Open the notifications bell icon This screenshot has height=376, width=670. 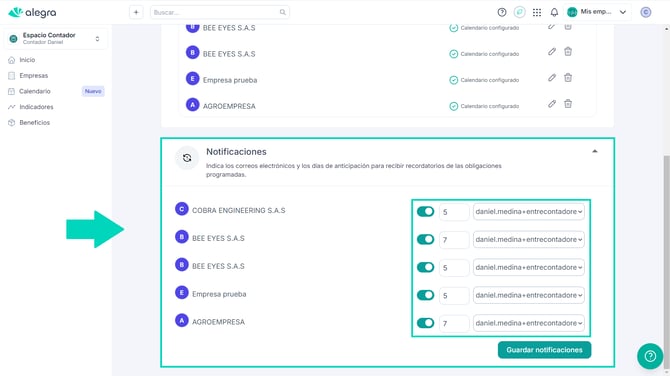(x=554, y=12)
